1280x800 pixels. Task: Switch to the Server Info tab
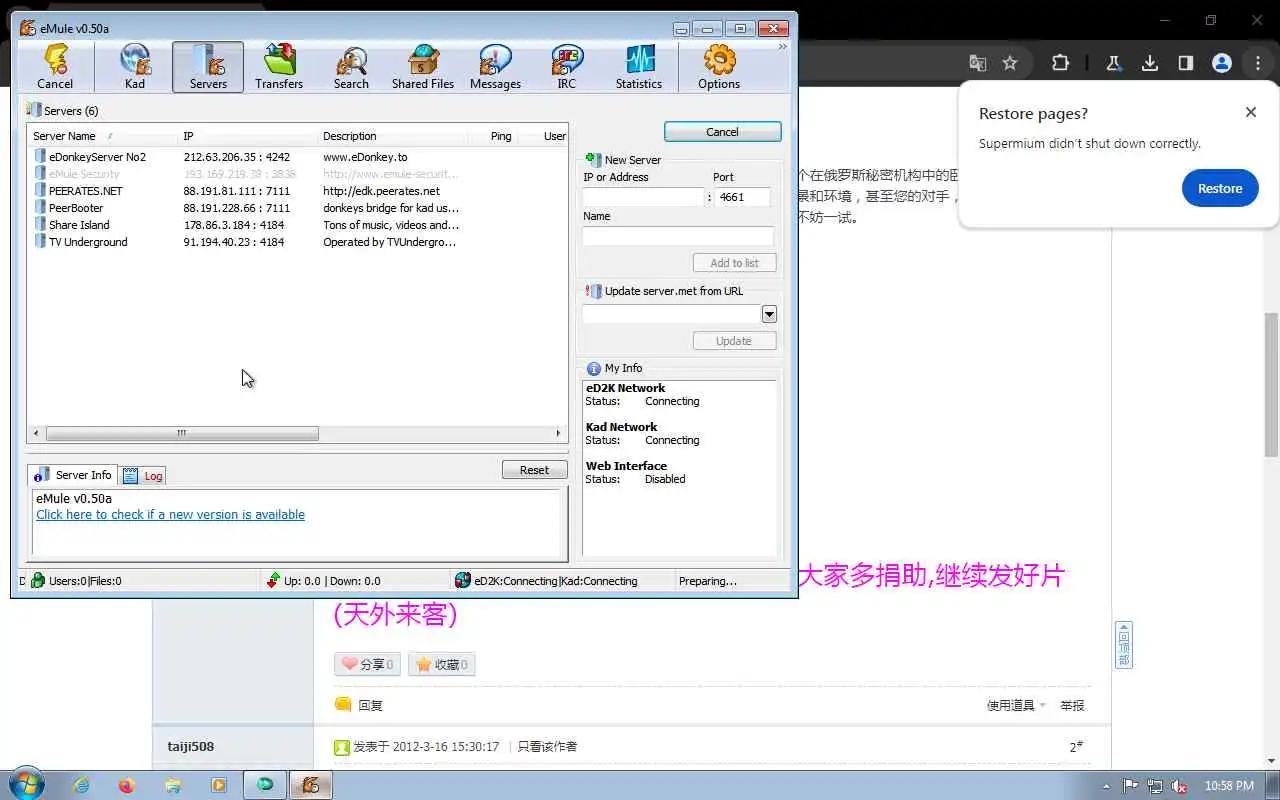pyautogui.click(x=73, y=475)
